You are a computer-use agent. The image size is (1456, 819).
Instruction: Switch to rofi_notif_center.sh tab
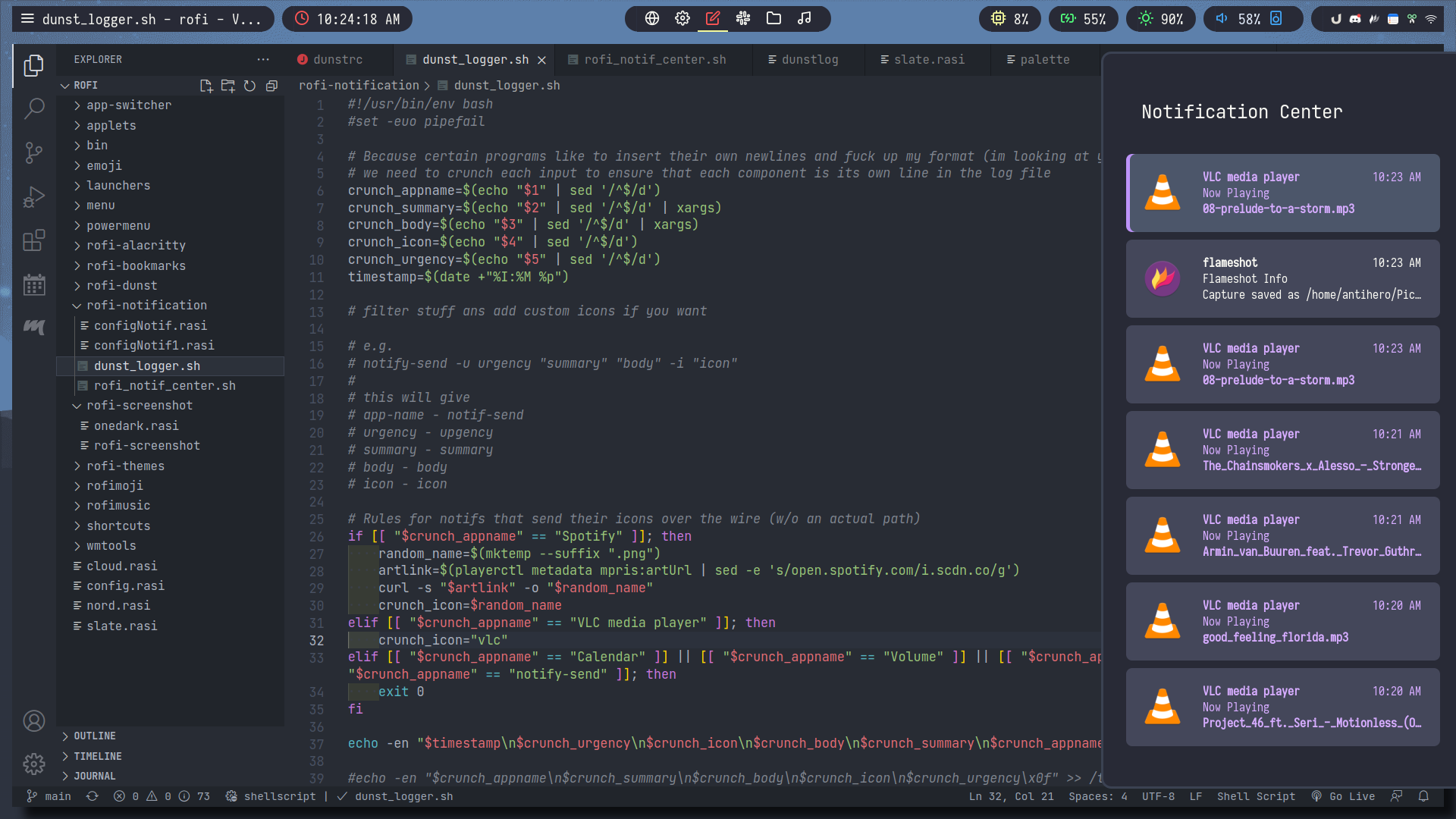654,60
